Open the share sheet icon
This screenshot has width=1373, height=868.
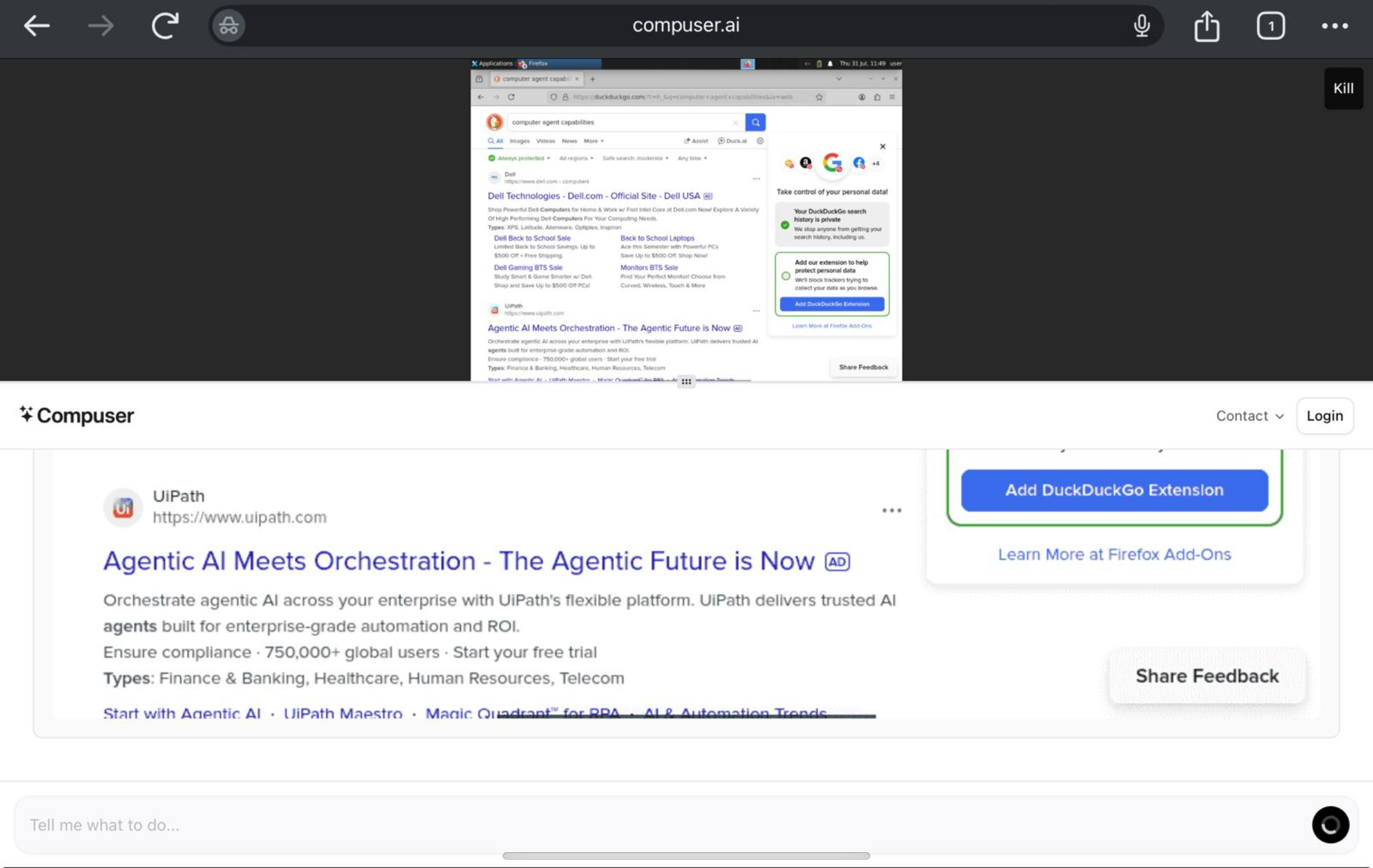[x=1207, y=26]
